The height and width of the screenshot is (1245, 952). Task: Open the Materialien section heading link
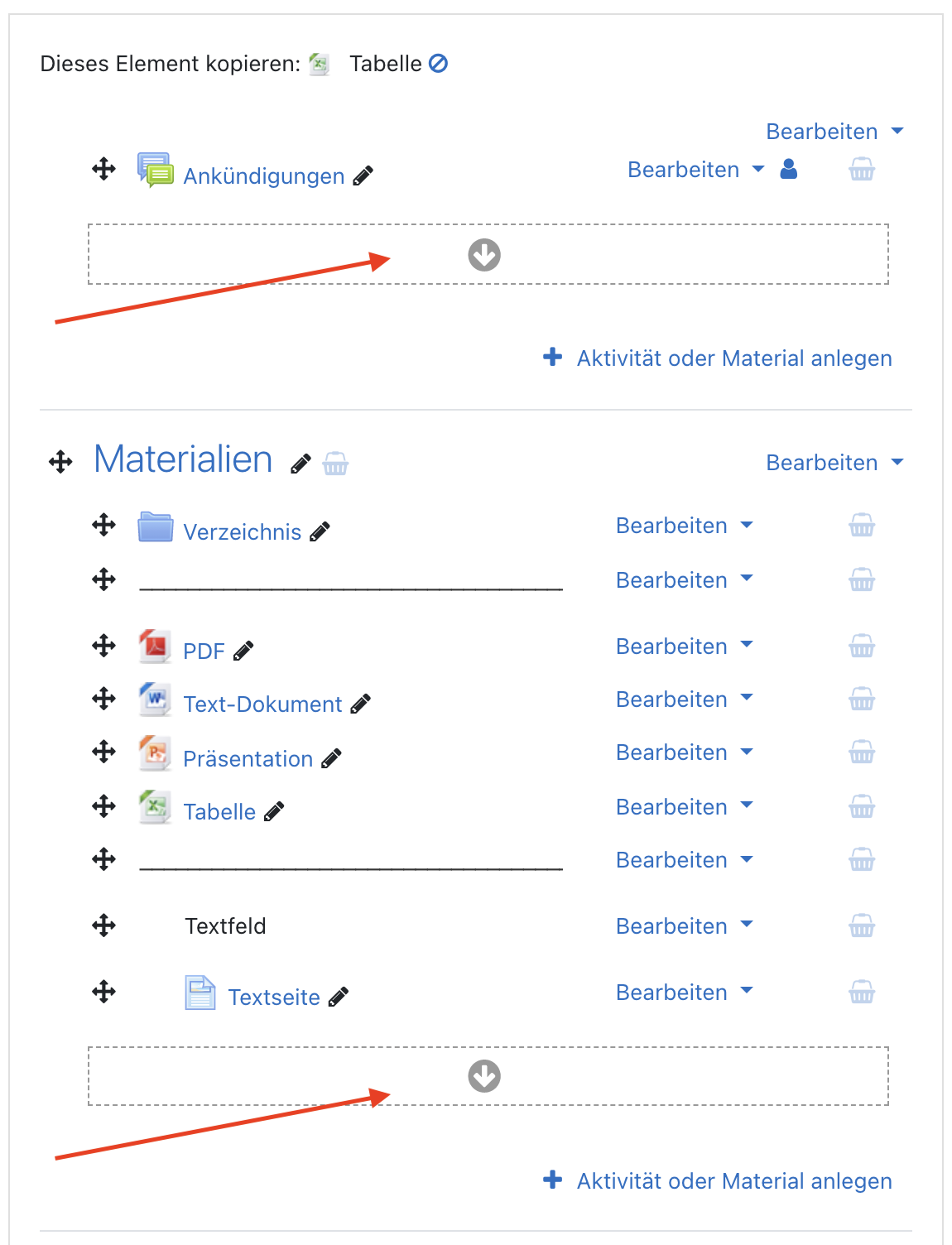tap(183, 459)
